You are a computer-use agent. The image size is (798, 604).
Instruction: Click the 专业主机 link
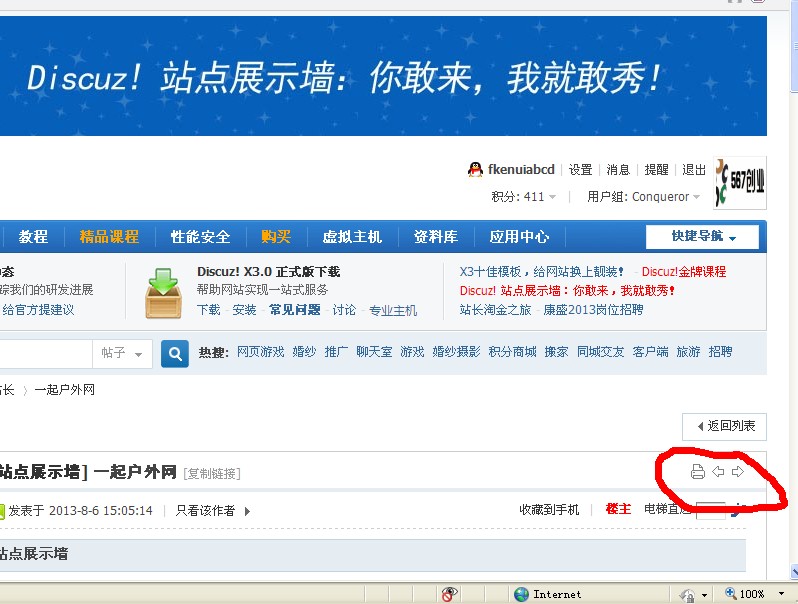(x=393, y=310)
